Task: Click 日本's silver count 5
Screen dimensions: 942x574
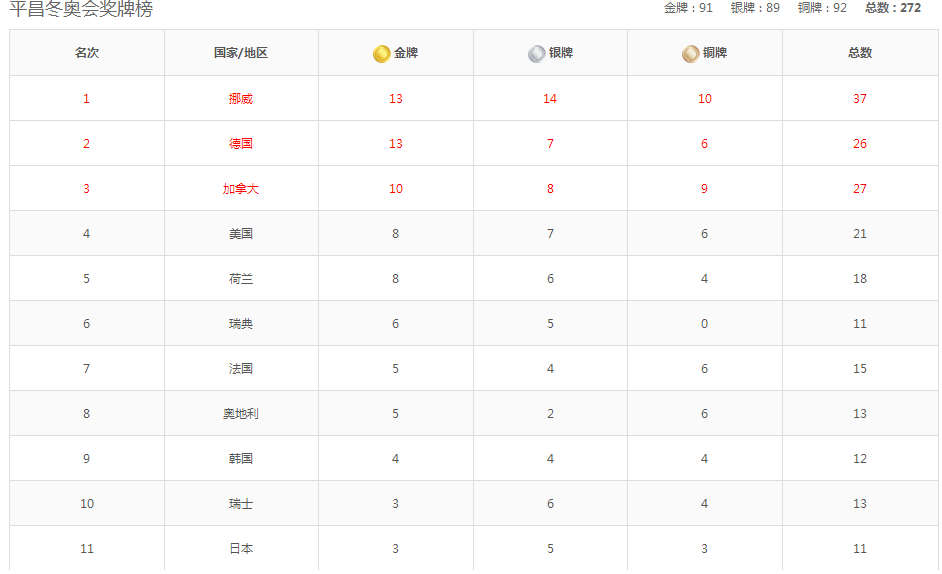Action: pos(550,549)
